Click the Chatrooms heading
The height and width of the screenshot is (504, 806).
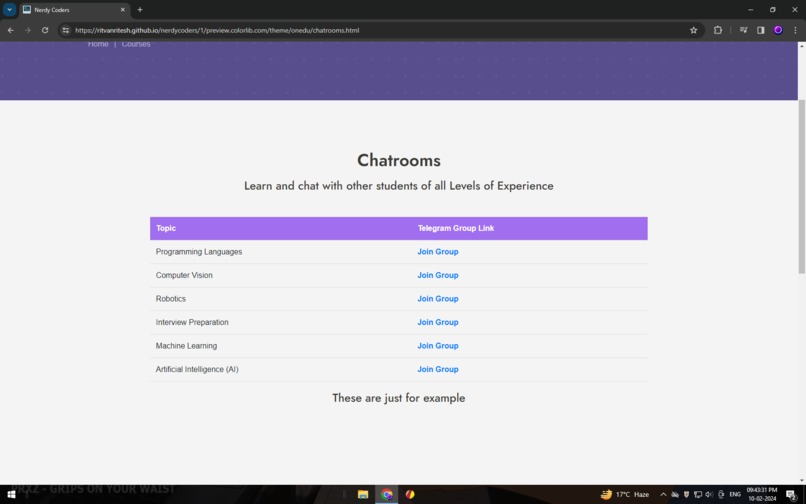coord(399,160)
